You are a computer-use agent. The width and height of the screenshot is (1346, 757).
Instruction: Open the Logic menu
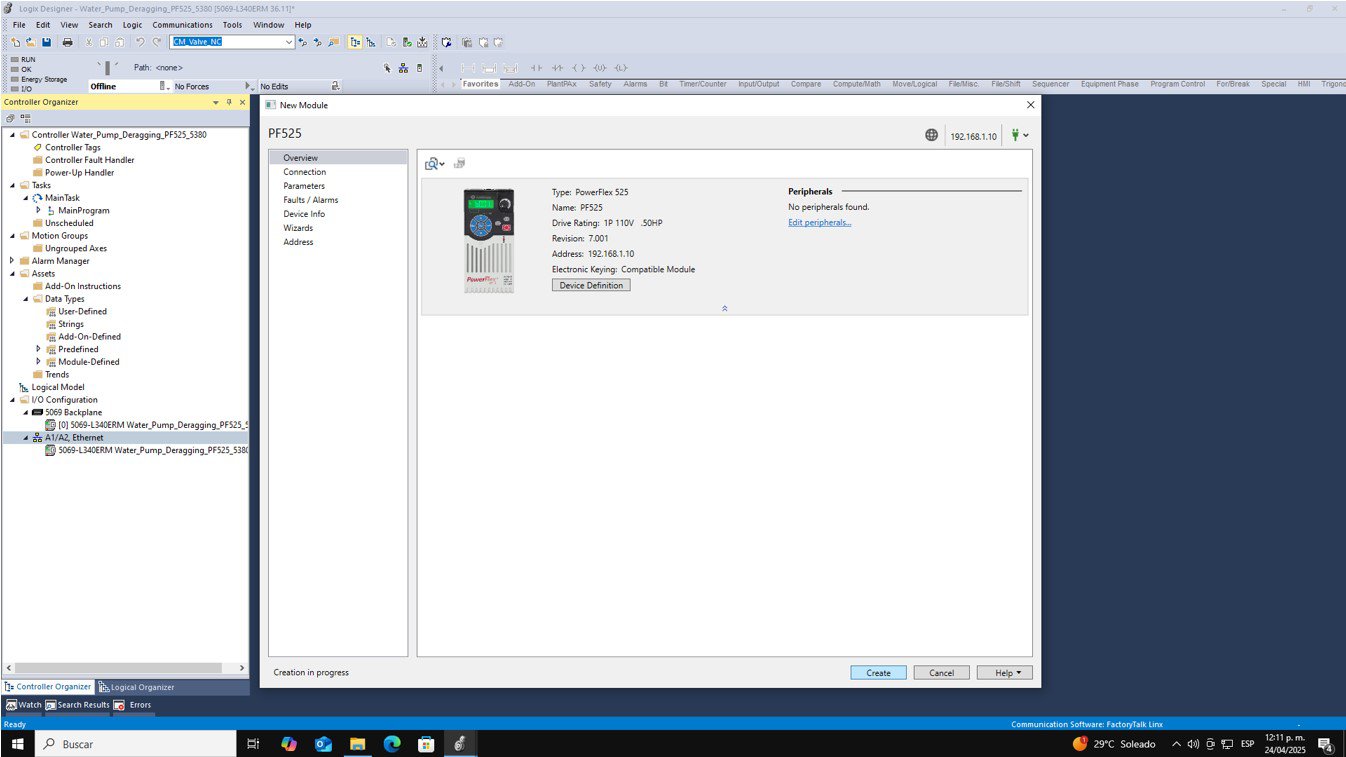tap(132, 25)
